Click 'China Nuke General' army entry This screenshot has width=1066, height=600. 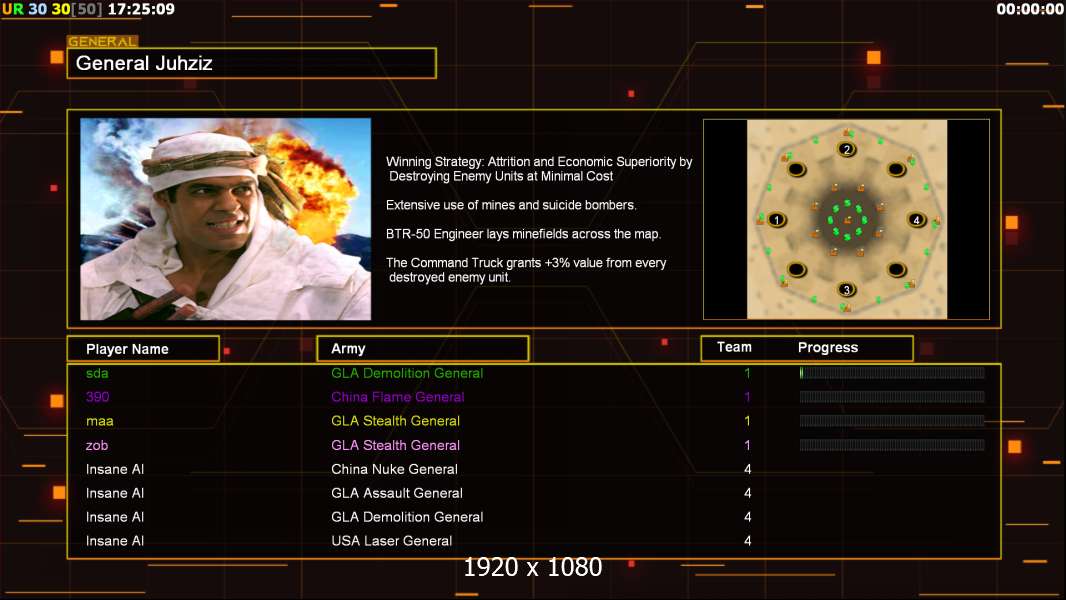point(394,469)
